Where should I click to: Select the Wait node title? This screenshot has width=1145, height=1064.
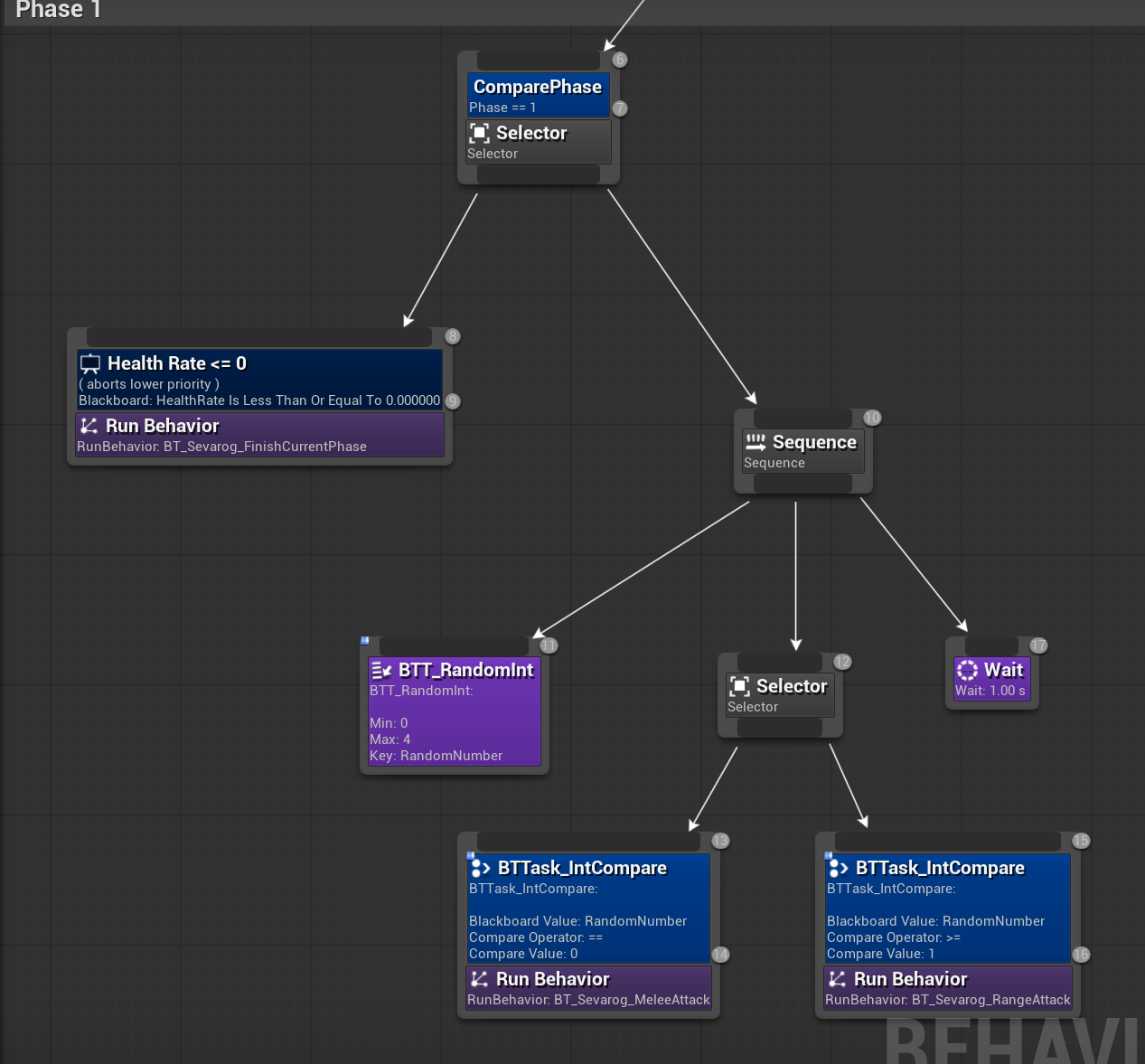tap(1003, 670)
